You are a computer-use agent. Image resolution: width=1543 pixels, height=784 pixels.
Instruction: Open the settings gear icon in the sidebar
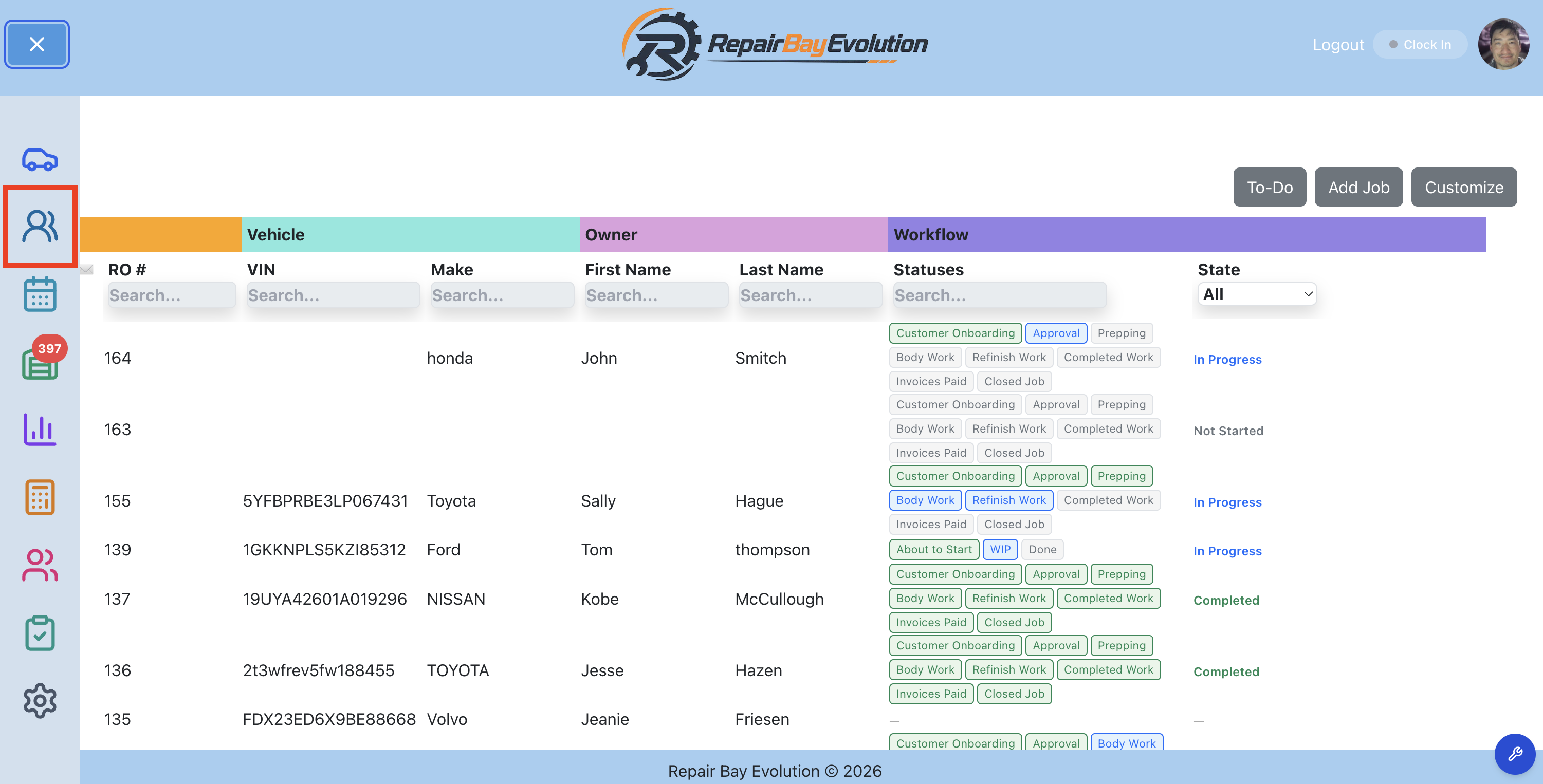tap(40, 700)
